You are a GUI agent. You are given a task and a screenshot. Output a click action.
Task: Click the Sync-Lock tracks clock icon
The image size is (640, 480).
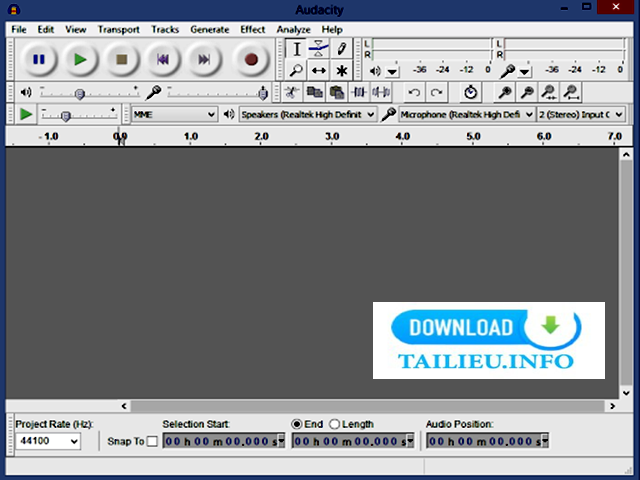point(471,92)
